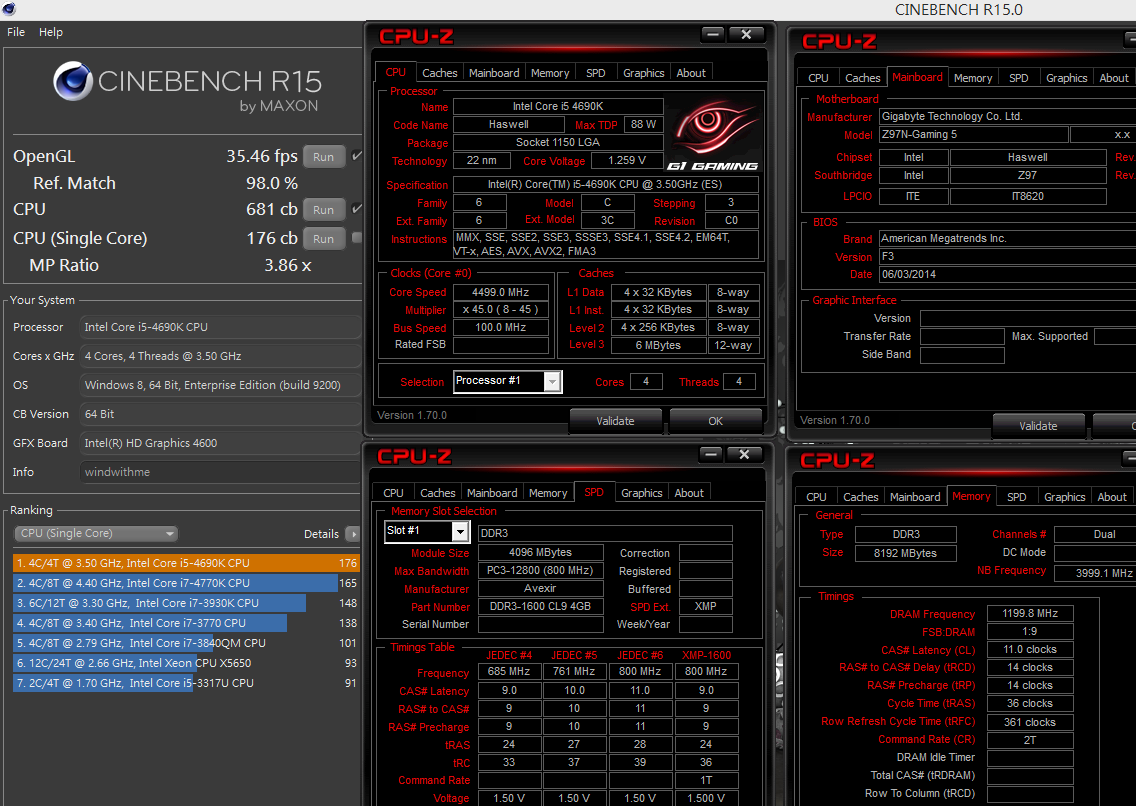Click Row Refresh Cycle Time value 361 clocks

pos(1030,722)
